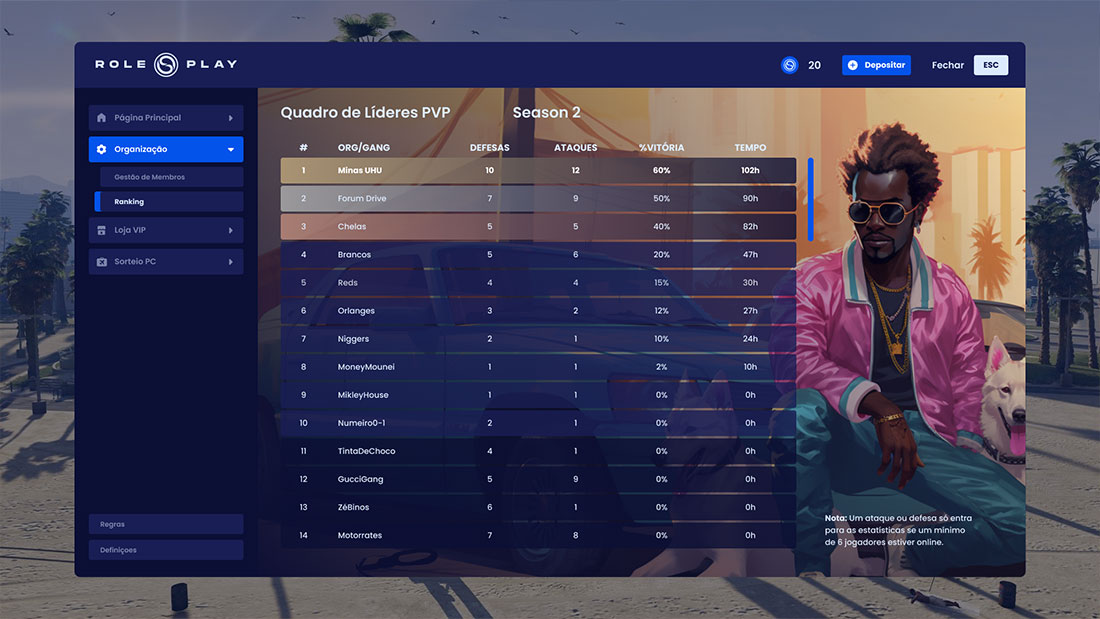Open Gestão de Membros submenu item
The image size is (1100, 619).
[170, 177]
